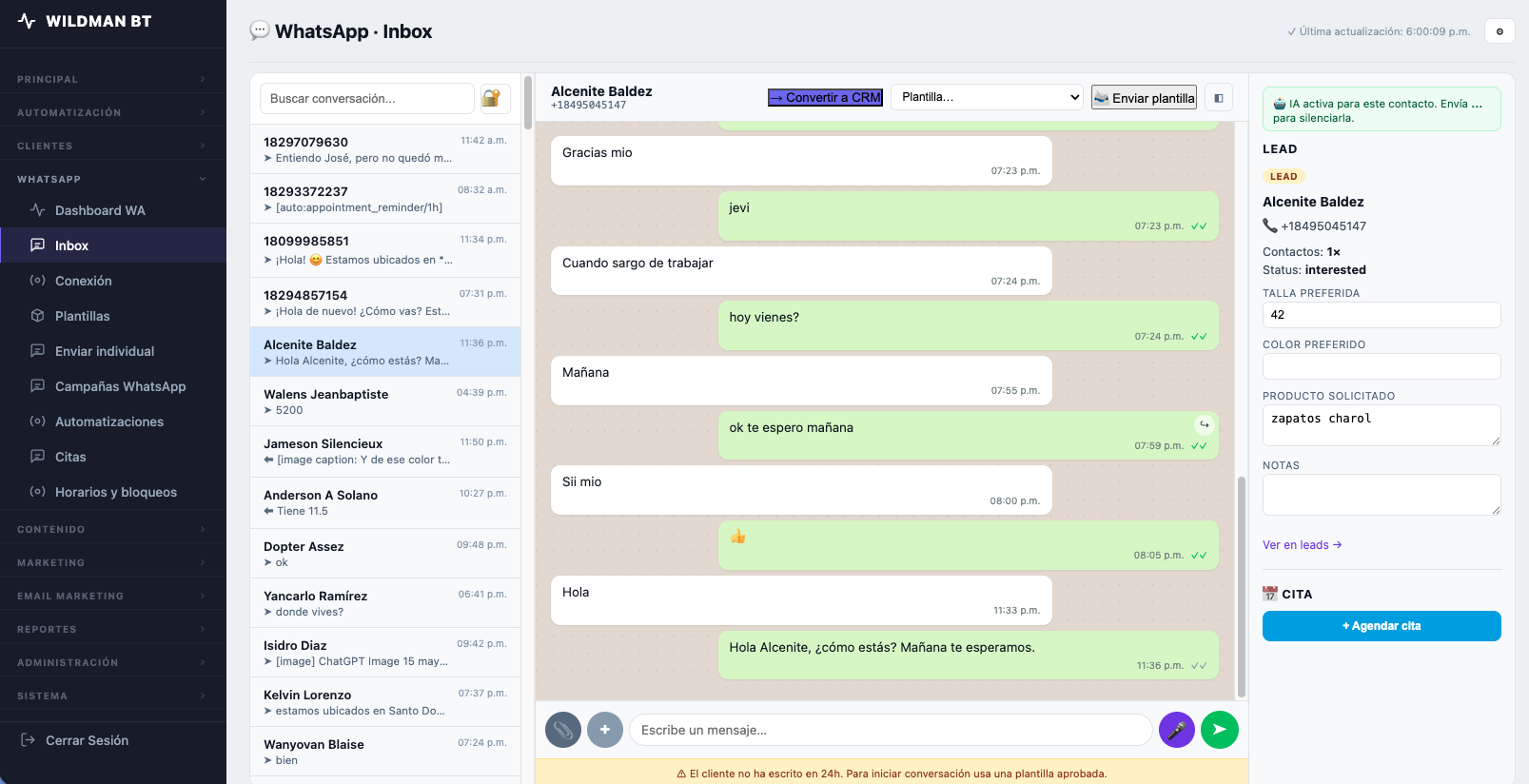Focus the Escribe un mensaje field
This screenshot has width=1529, height=784.
point(891,730)
